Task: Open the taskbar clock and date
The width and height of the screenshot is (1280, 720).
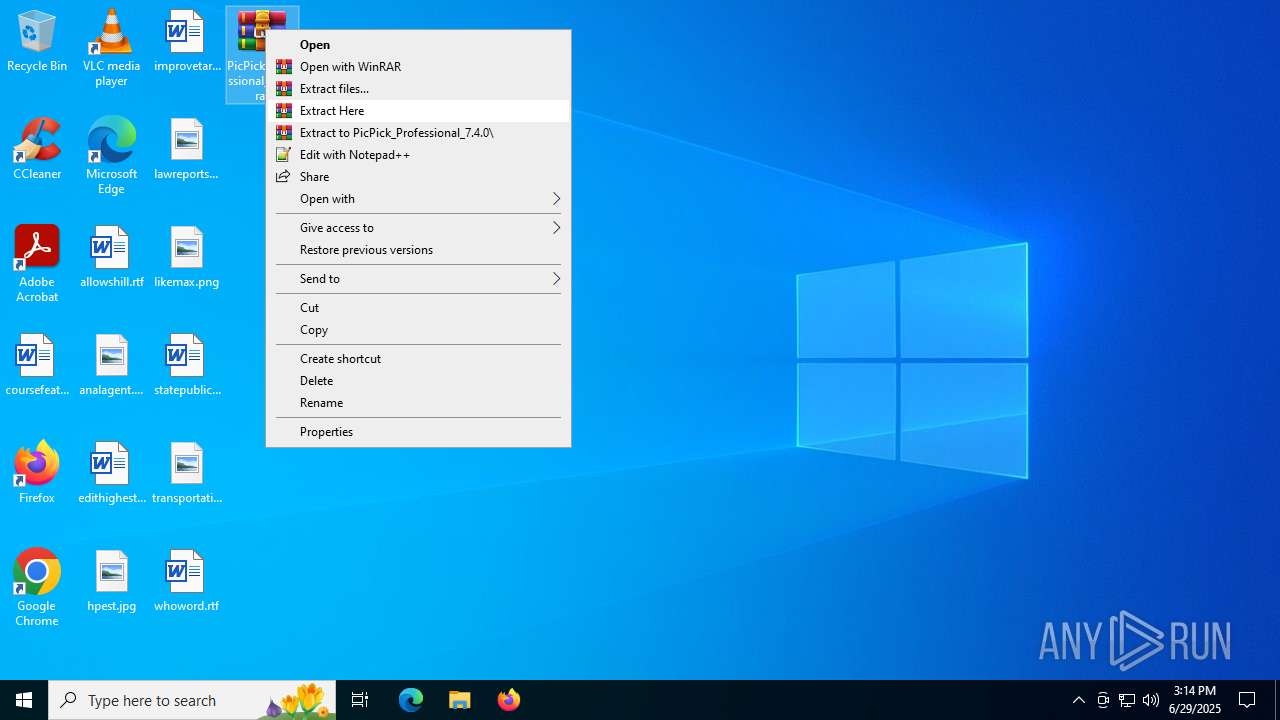Action: pos(1195,700)
